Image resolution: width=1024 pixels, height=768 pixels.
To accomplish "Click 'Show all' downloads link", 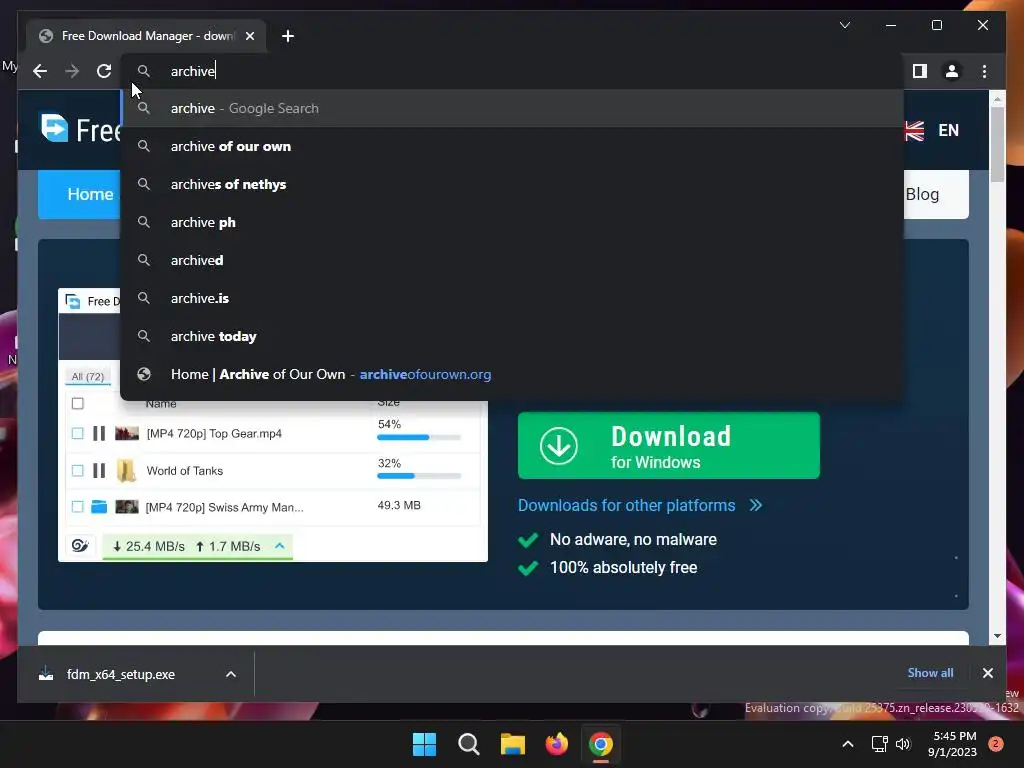I will (x=930, y=673).
